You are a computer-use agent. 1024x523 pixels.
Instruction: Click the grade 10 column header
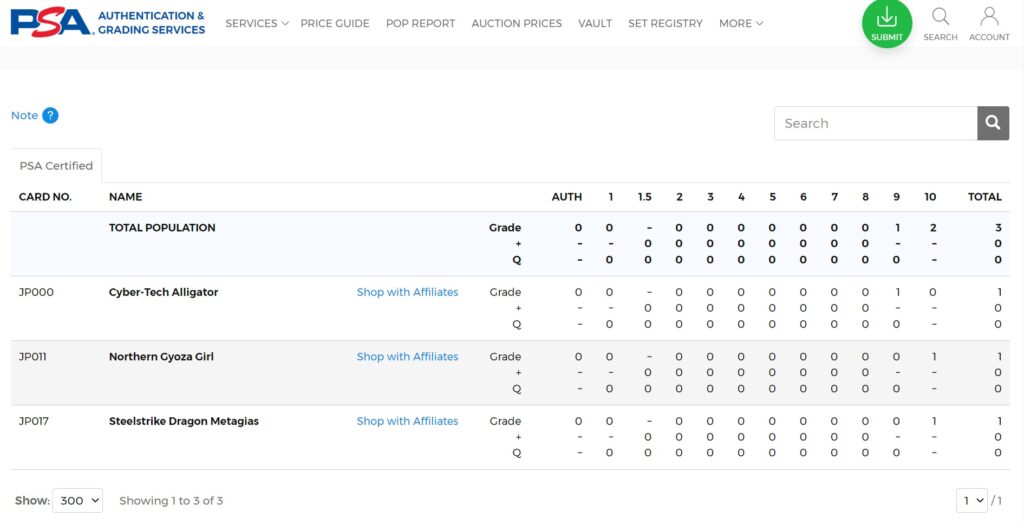click(931, 197)
